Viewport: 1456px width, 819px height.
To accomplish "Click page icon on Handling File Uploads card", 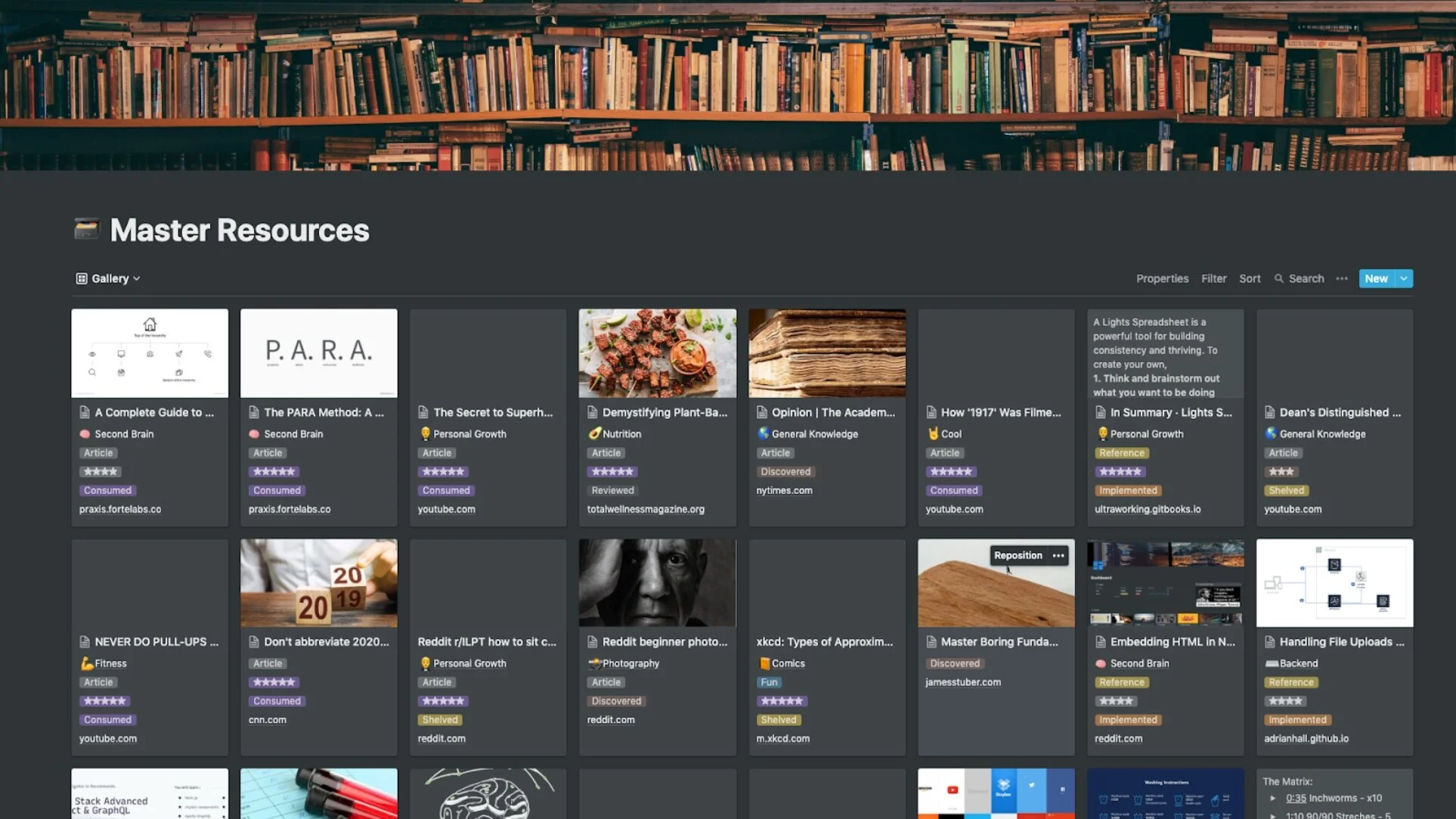I will pyautogui.click(x=1270, y=641).
